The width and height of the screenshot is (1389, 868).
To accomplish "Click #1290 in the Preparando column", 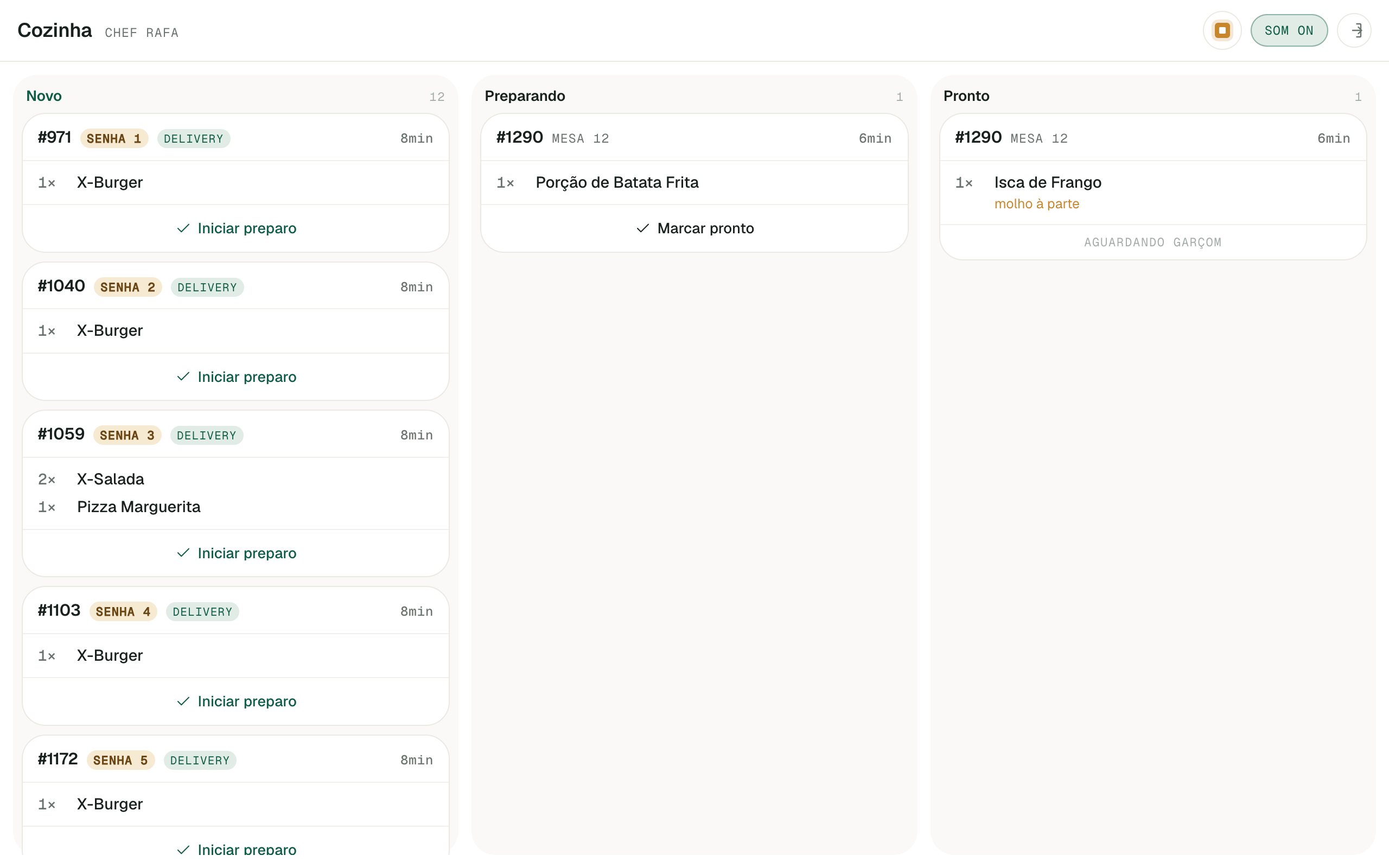I will pos(519,138).
